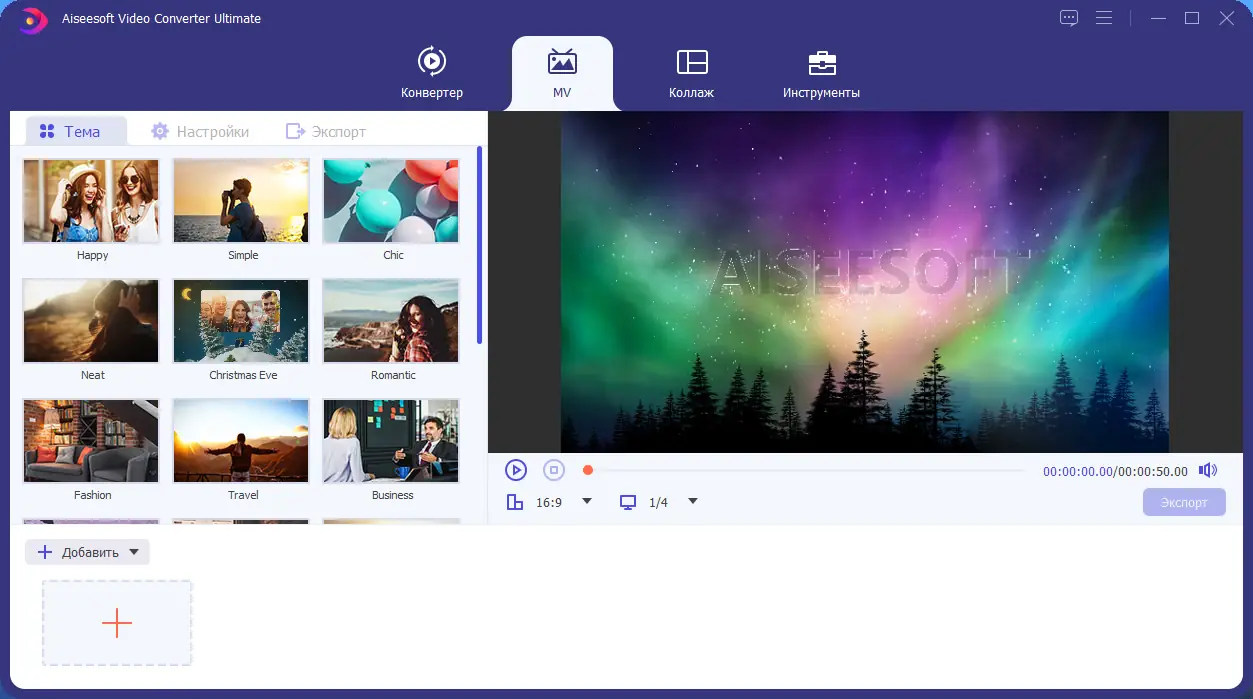Choose the Business theme thumbnail
Image resolution: width=1253 pixels, height=699 pixels.
[391, 440]
